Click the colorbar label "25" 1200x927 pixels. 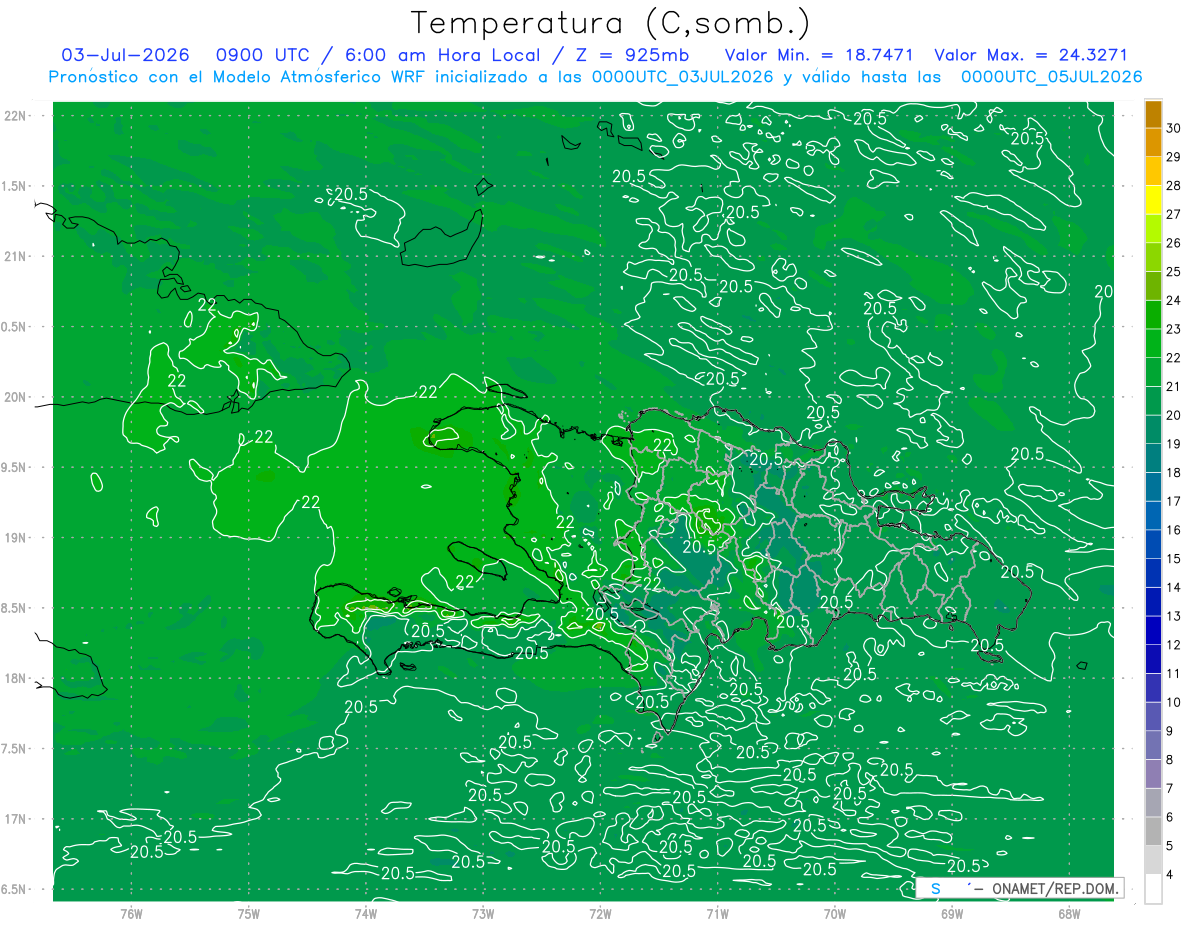(x=1174, y=272)
